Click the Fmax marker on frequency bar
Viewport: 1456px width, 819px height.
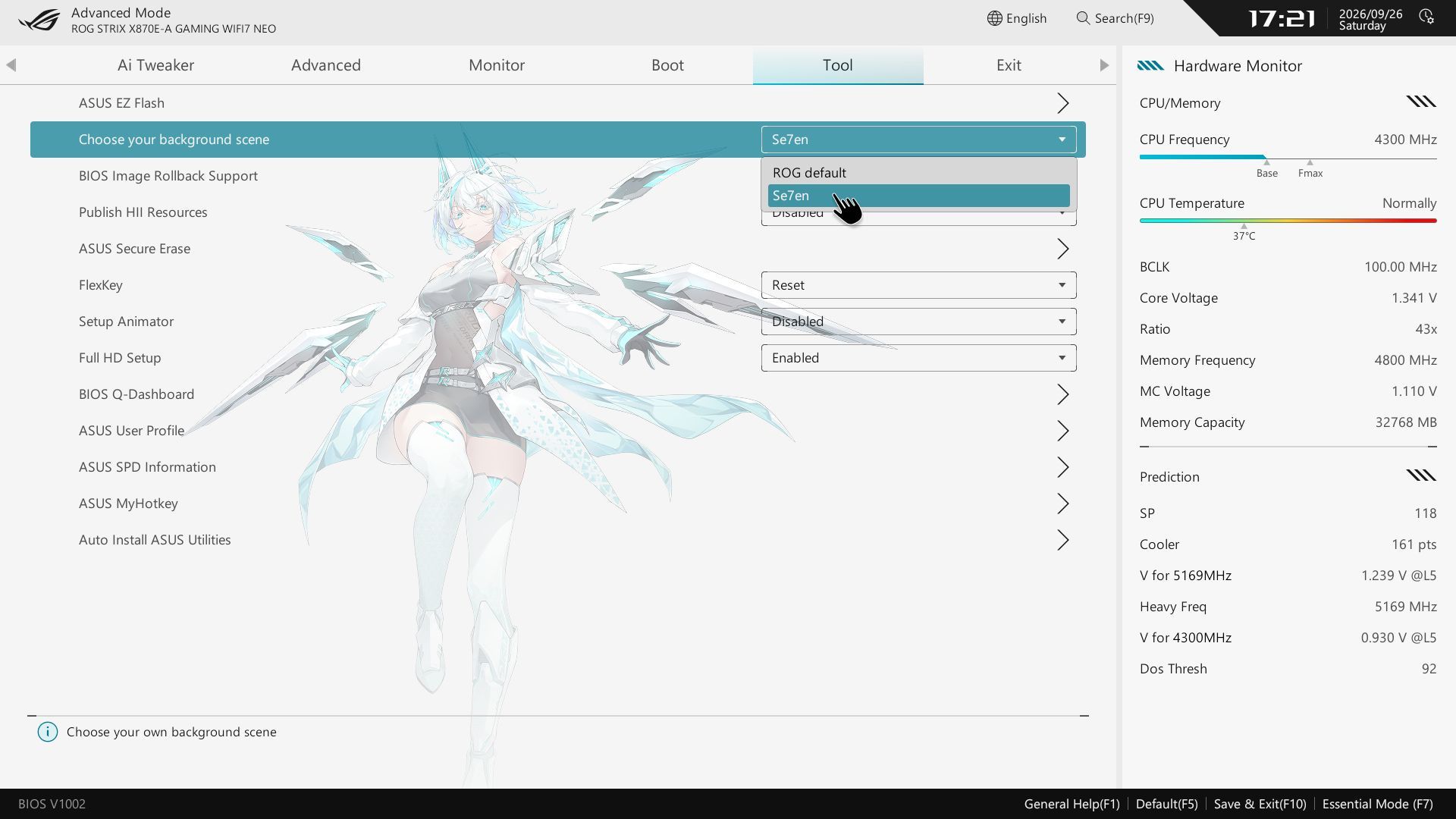coord(1310,170)
